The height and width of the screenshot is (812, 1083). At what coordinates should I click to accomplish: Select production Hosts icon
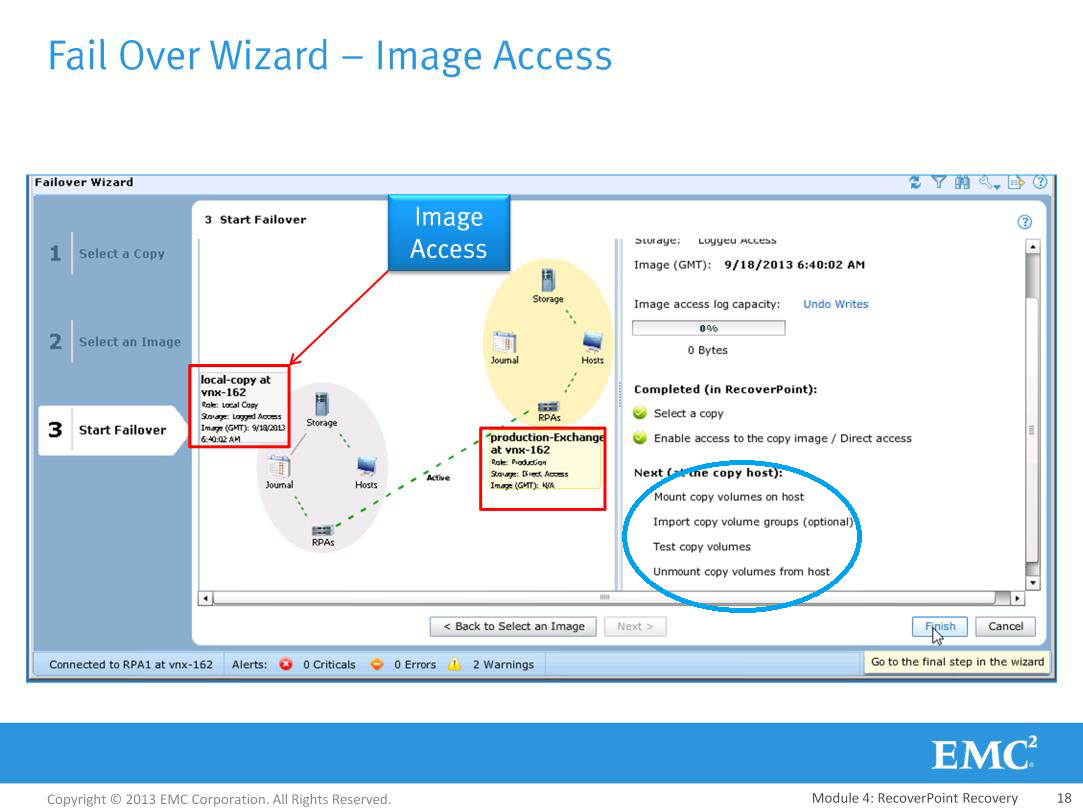pos(592,342)
